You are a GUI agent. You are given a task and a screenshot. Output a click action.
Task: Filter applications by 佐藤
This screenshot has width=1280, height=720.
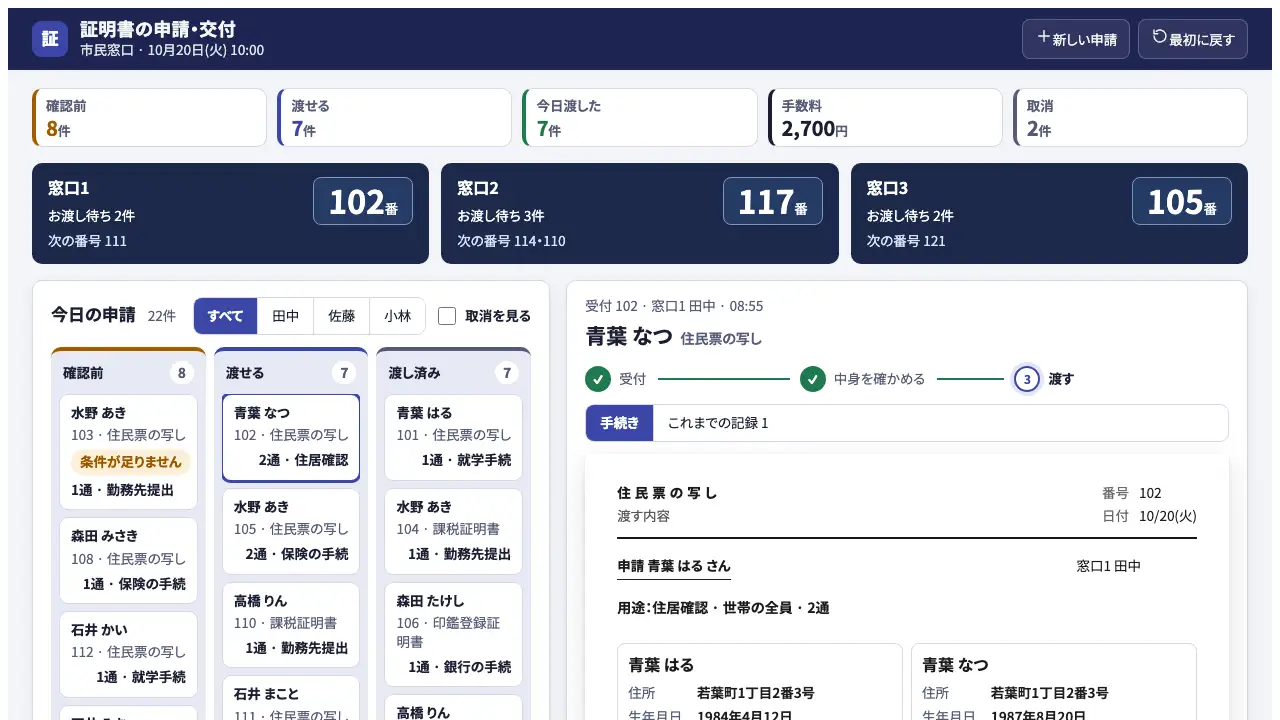pos(341,316)
